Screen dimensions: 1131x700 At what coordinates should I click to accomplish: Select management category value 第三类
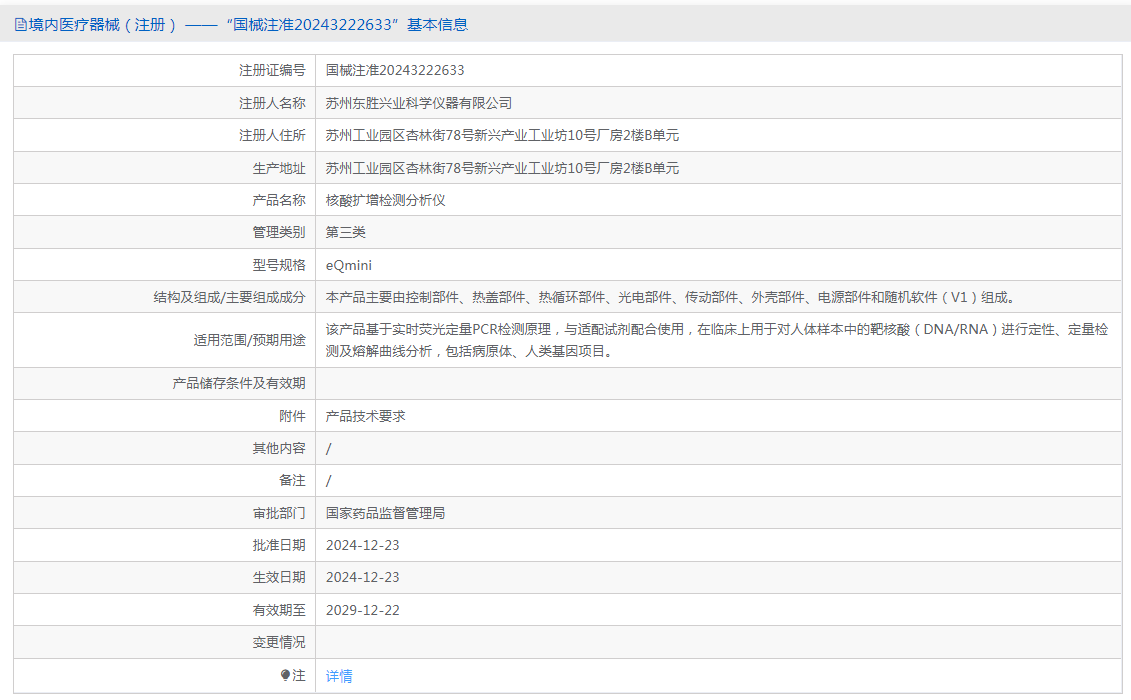[346, 232]
